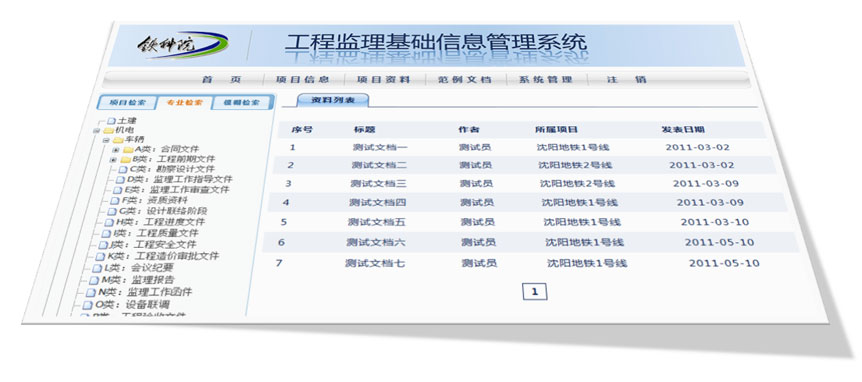The width and height of the screenshot is (862, 382).
Task: Click the document icon of N类：监理工作函件
Action: click(91, 292)
